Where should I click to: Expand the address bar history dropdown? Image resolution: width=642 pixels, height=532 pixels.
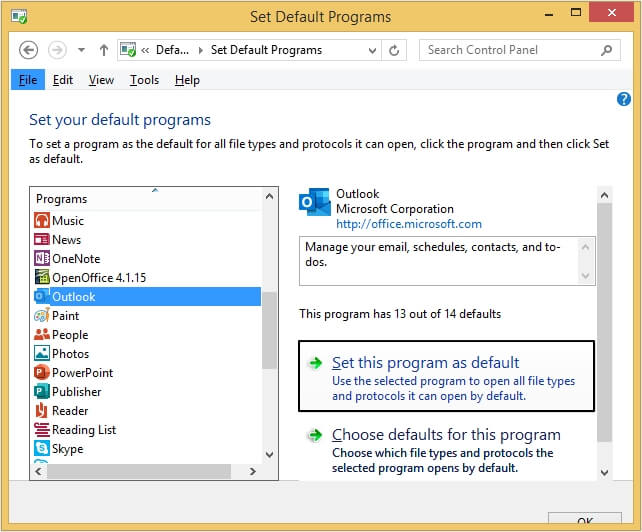372,50
